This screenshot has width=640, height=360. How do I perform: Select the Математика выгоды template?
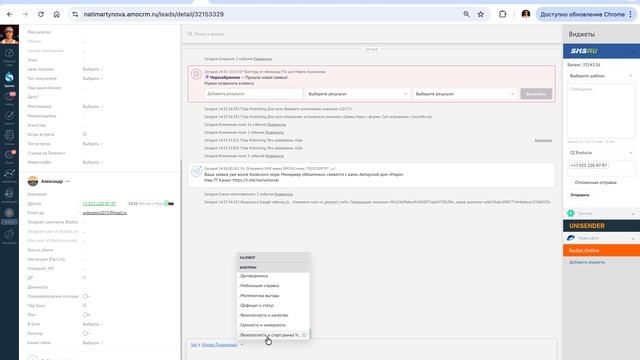point(273,296)
